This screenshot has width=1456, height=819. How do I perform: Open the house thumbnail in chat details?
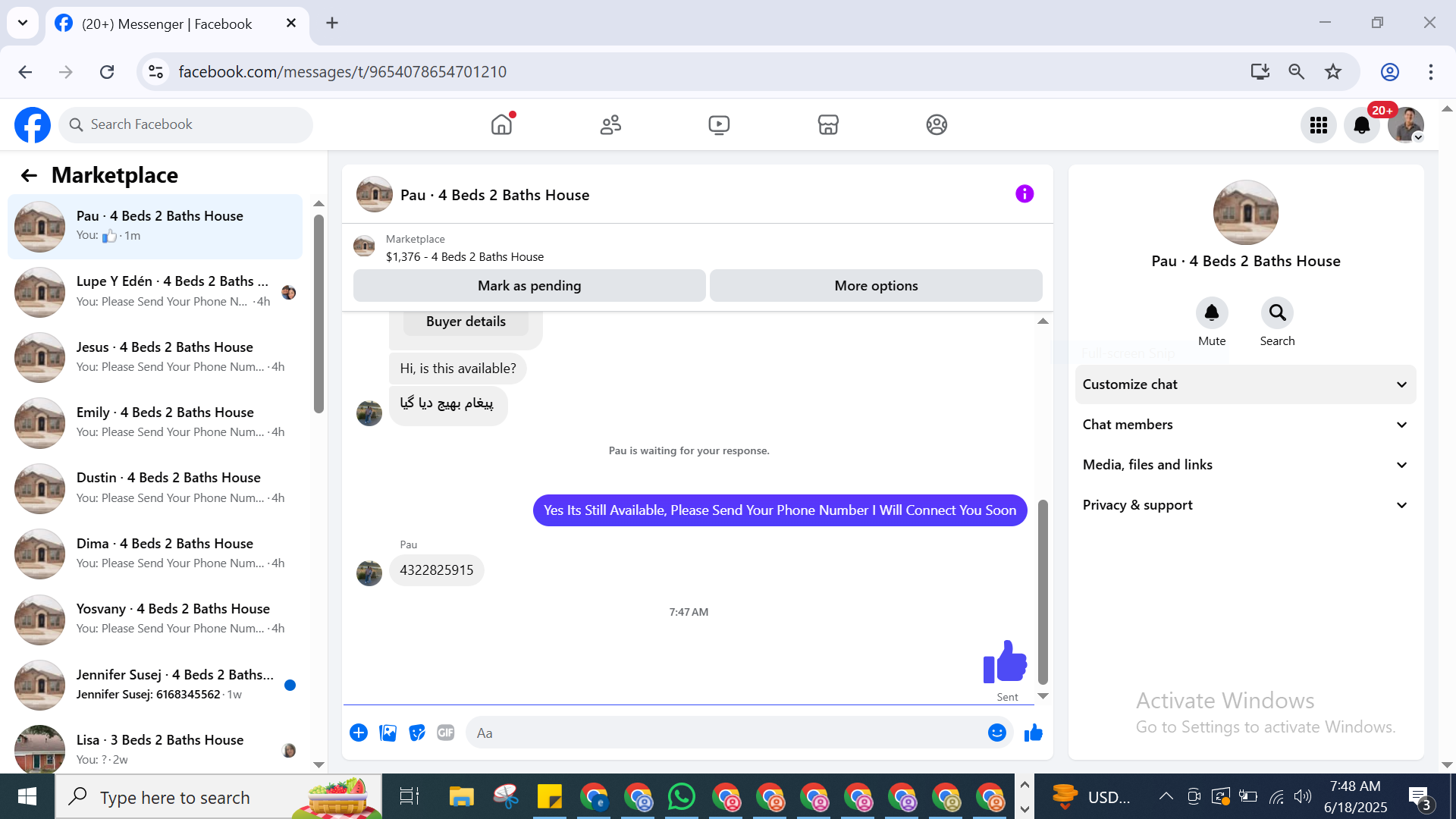(x=1245, y=212)
